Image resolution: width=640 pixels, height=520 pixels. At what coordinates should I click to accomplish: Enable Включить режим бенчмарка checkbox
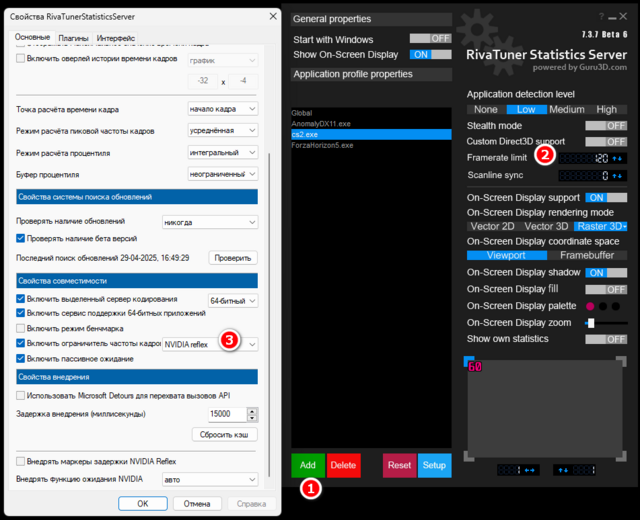(x=22, y=328)
